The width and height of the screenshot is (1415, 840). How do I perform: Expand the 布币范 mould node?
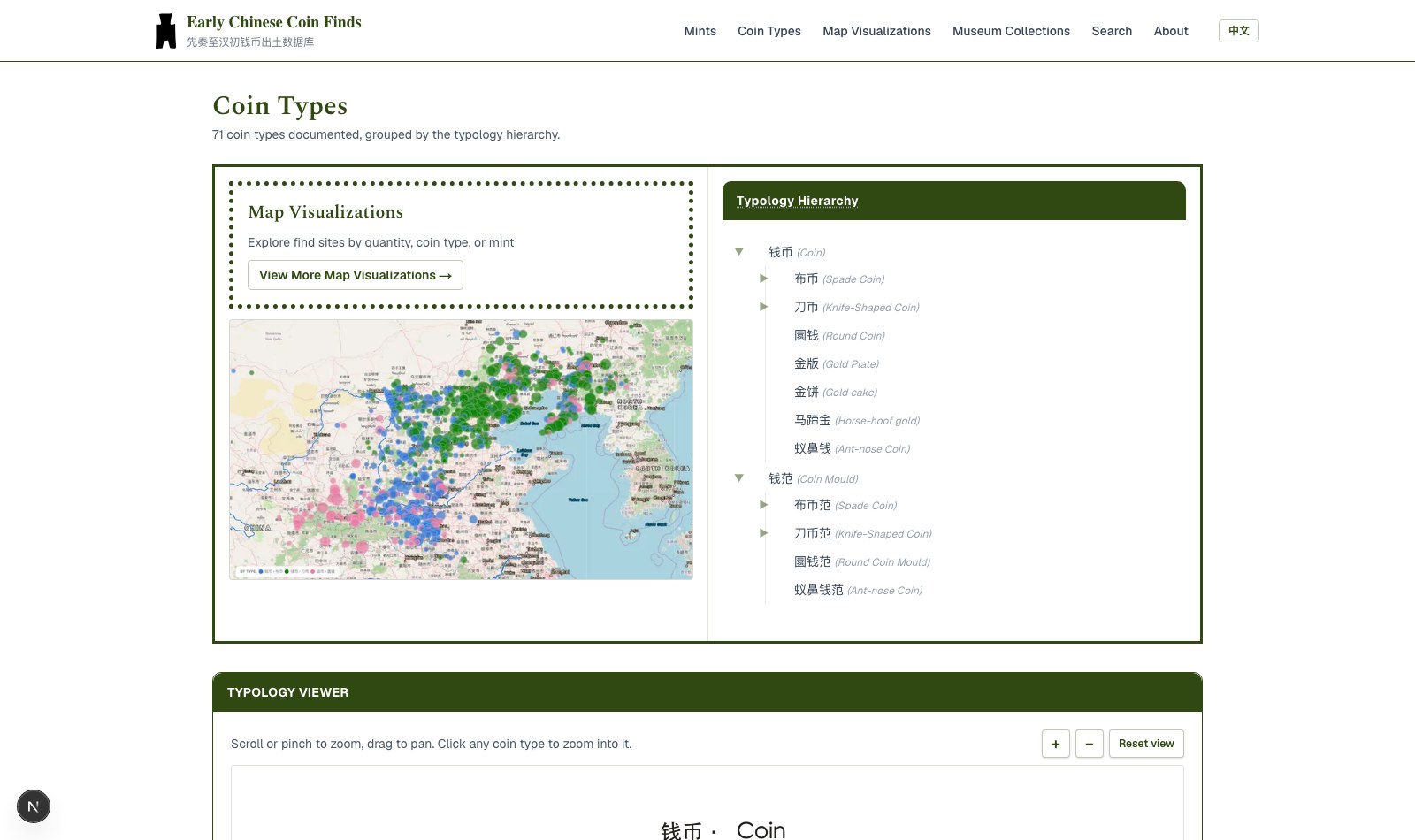click(764, 505)
